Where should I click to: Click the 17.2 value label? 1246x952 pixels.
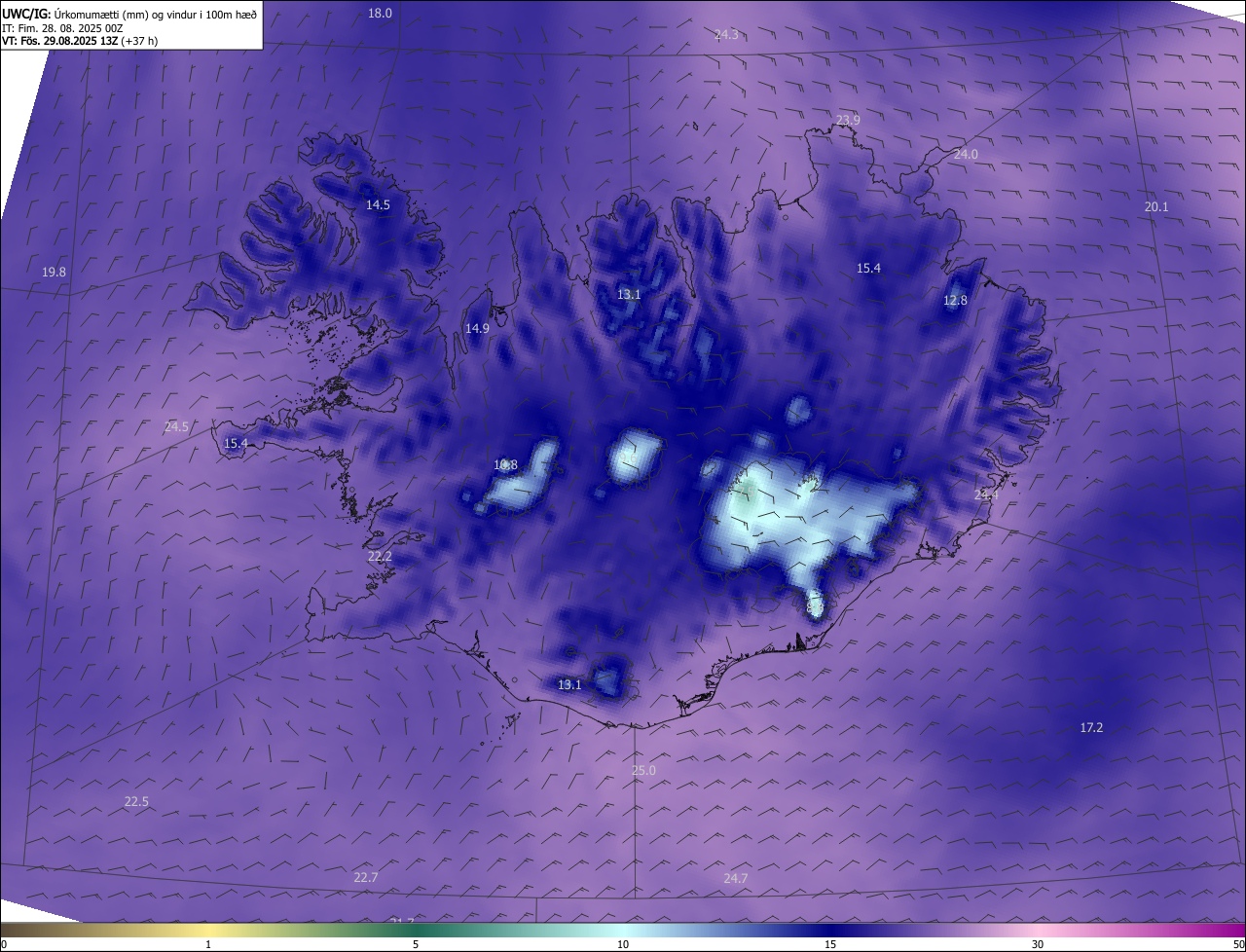(x=1092, y=727)
